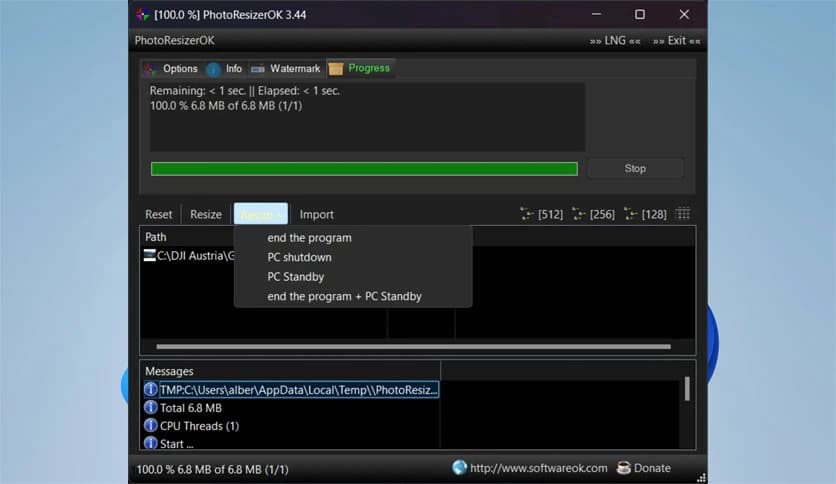Screen dimensions: 836x484
Task: Choose 'end the program' menu entry
Action: [309, 238]
